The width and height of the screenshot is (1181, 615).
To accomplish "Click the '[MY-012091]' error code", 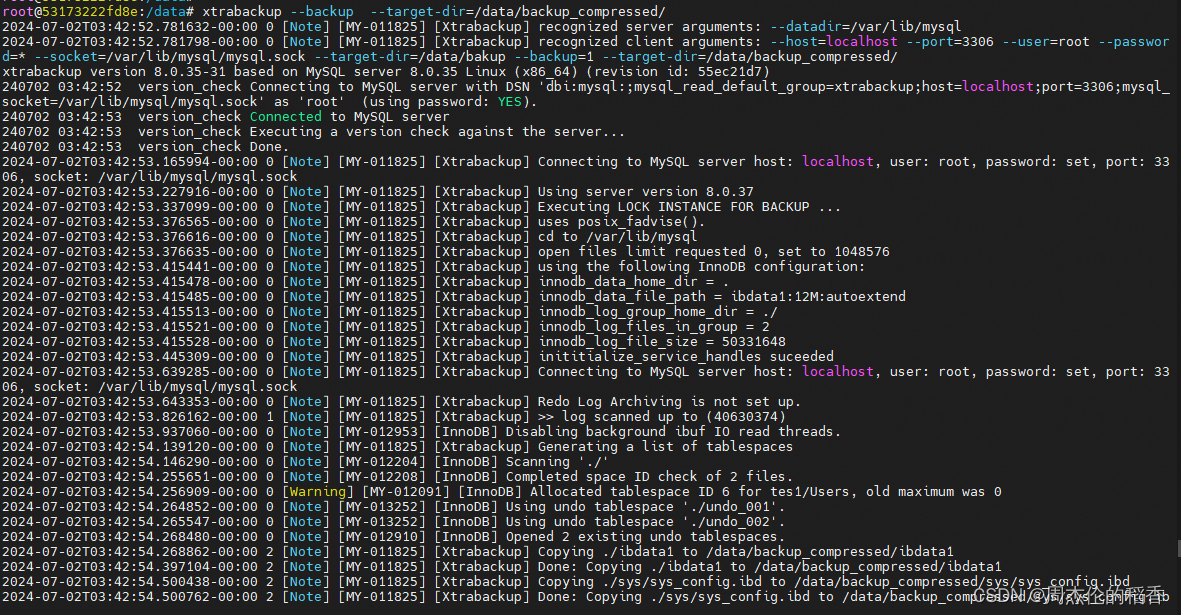I will coord(406,494).
